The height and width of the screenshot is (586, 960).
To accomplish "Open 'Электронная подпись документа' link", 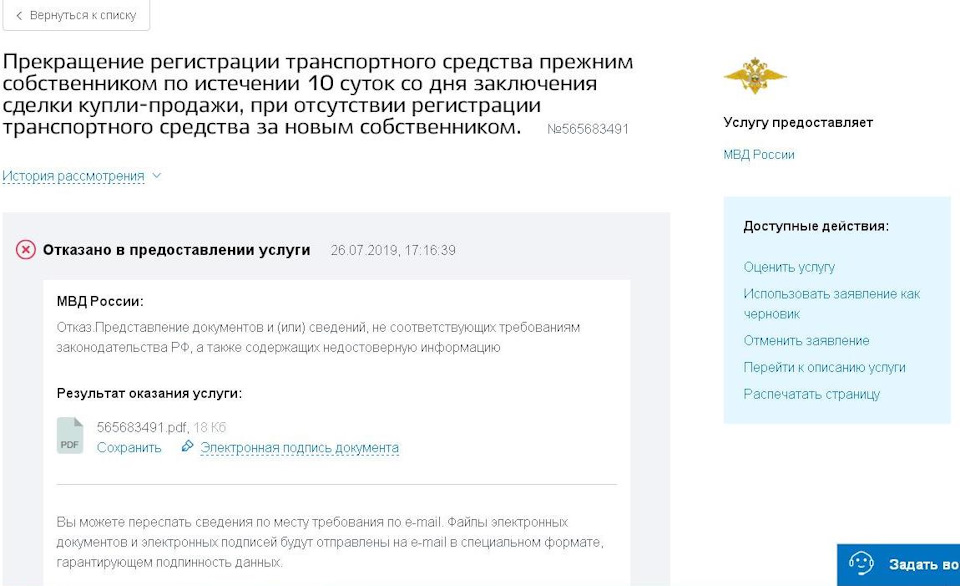I will [x=299, y=448].
